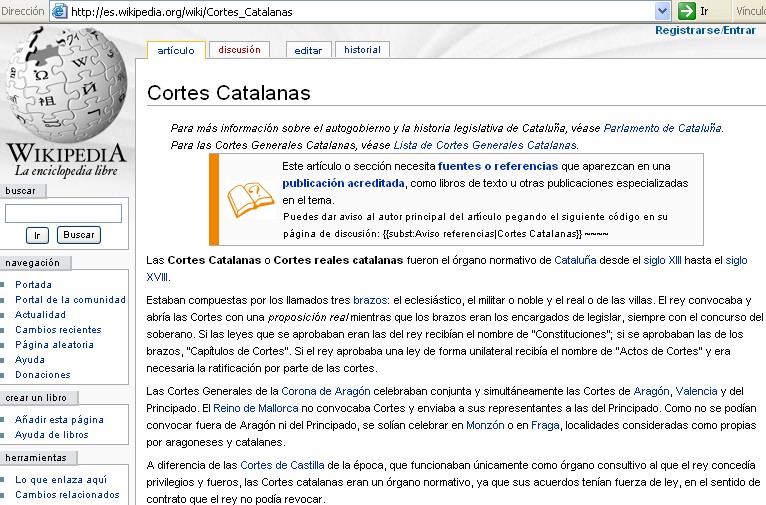Open the editar tab
The image size is (766, 505).
[x=308, y=50]
